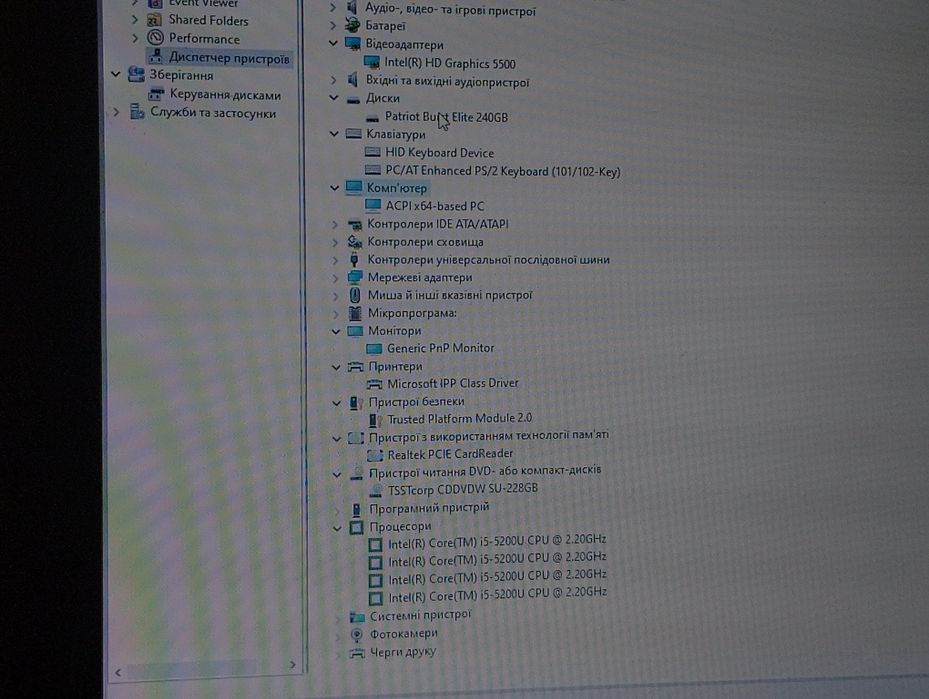Click left pane scroll-right arrow
This screenshot has height=699, width=929.
pyautogui.click(x=293, y=665)
